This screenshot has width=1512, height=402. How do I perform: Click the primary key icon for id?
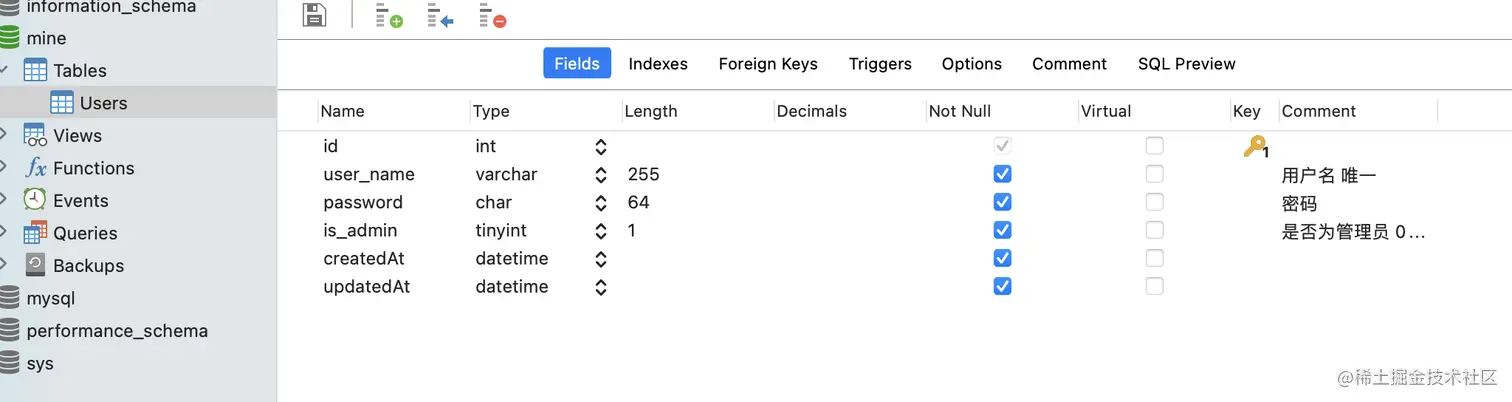point(1255,147)
